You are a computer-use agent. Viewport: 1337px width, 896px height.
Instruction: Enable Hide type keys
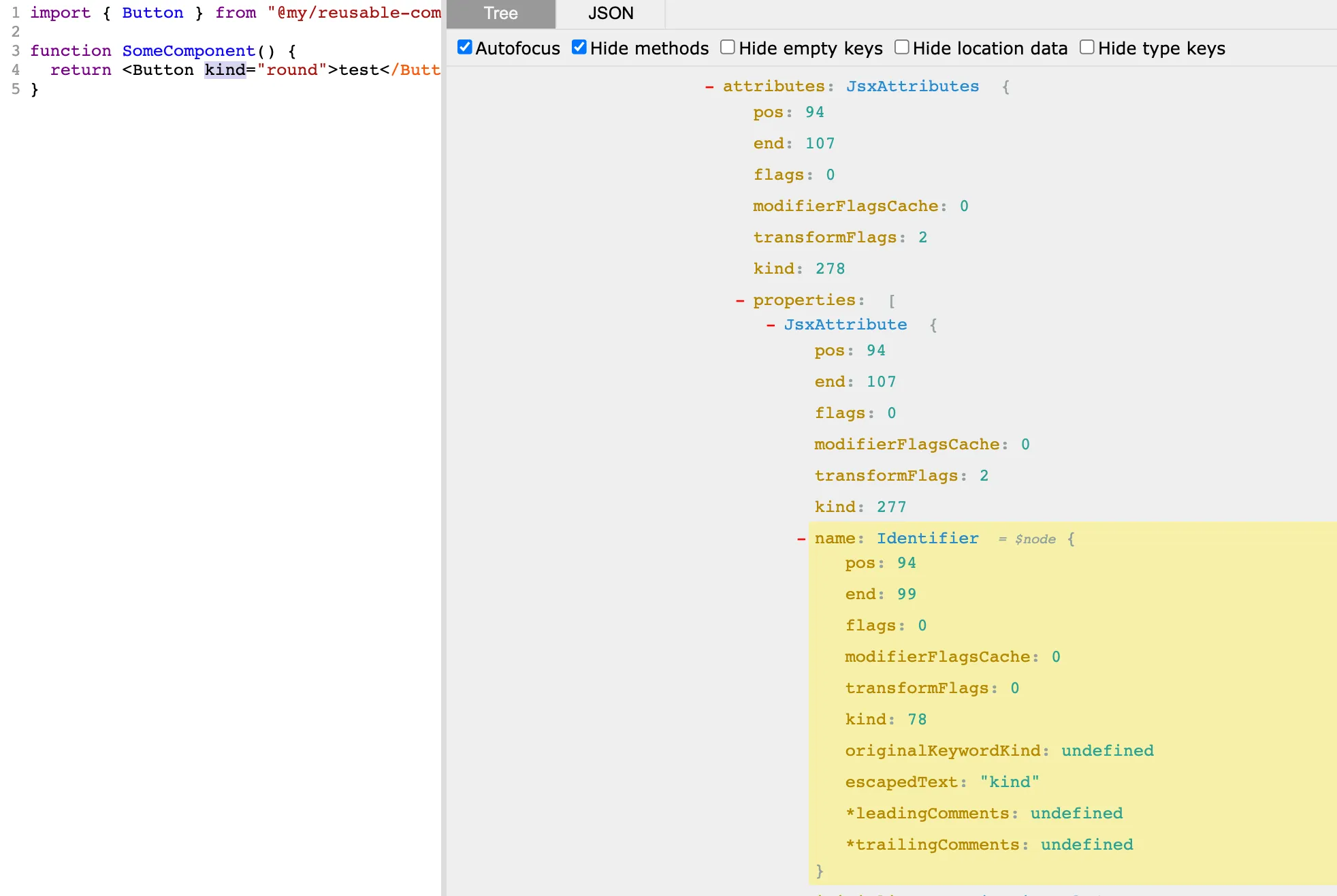(x=1086, y=46)
